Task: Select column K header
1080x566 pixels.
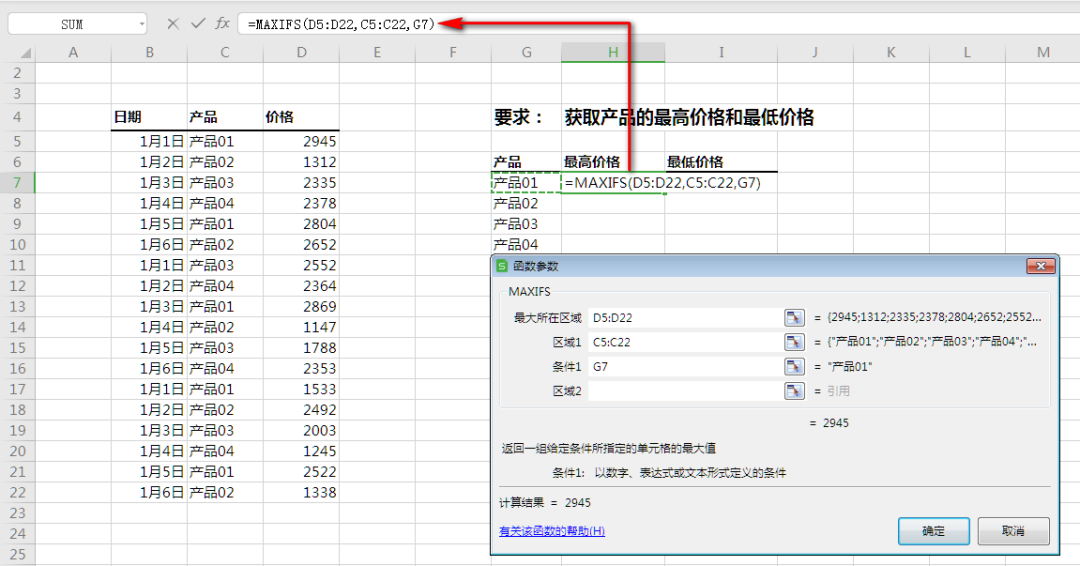Action: tap(891, 52)
